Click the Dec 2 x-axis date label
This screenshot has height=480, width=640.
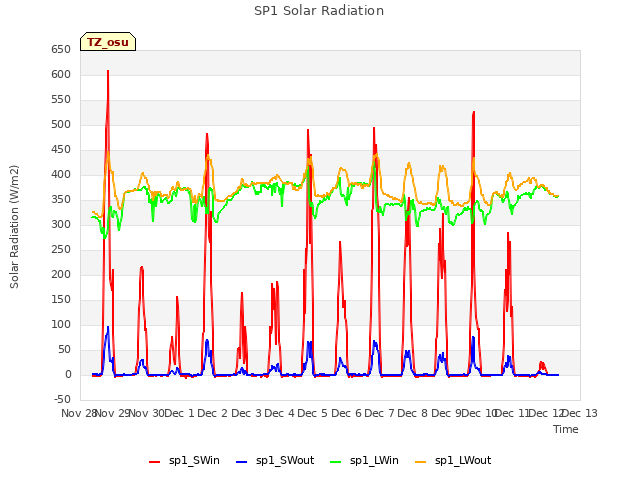212,413
